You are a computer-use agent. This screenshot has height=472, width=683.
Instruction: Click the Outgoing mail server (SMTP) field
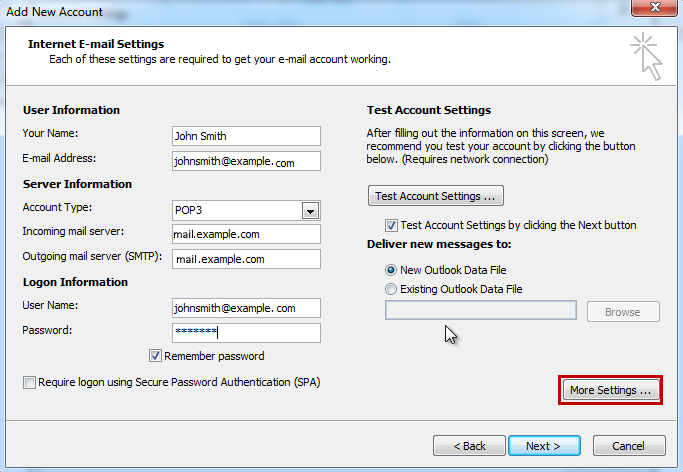tap(246, 259)
